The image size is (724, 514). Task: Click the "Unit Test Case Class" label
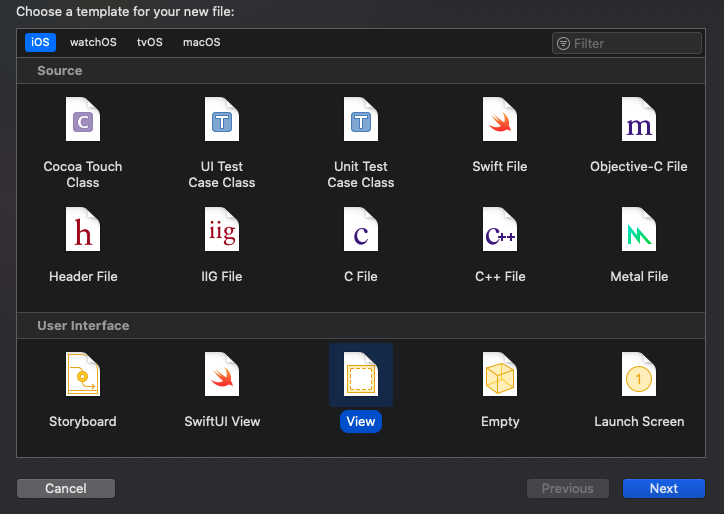[361, 175]
